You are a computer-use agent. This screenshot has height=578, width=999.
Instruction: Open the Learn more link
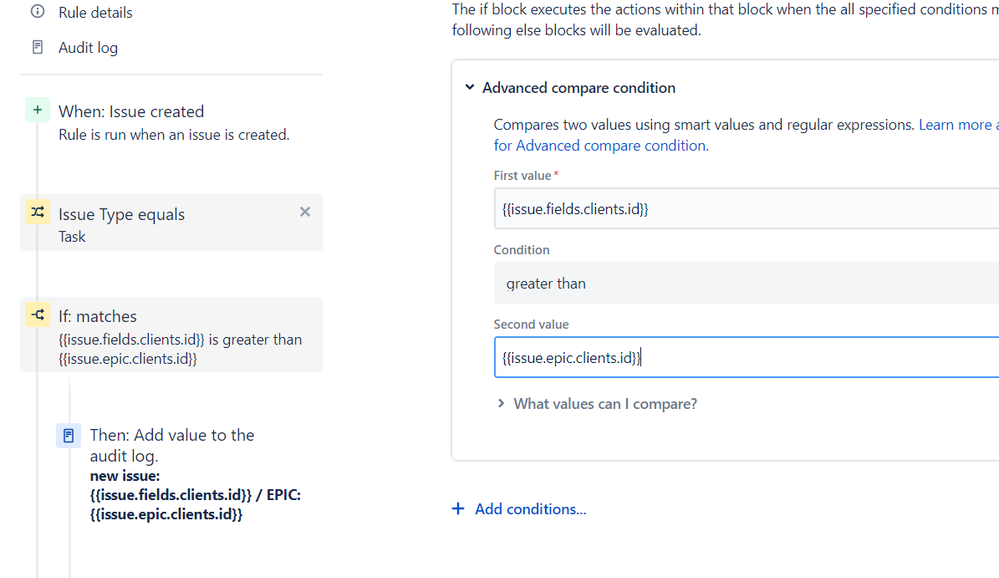[955, 125]
